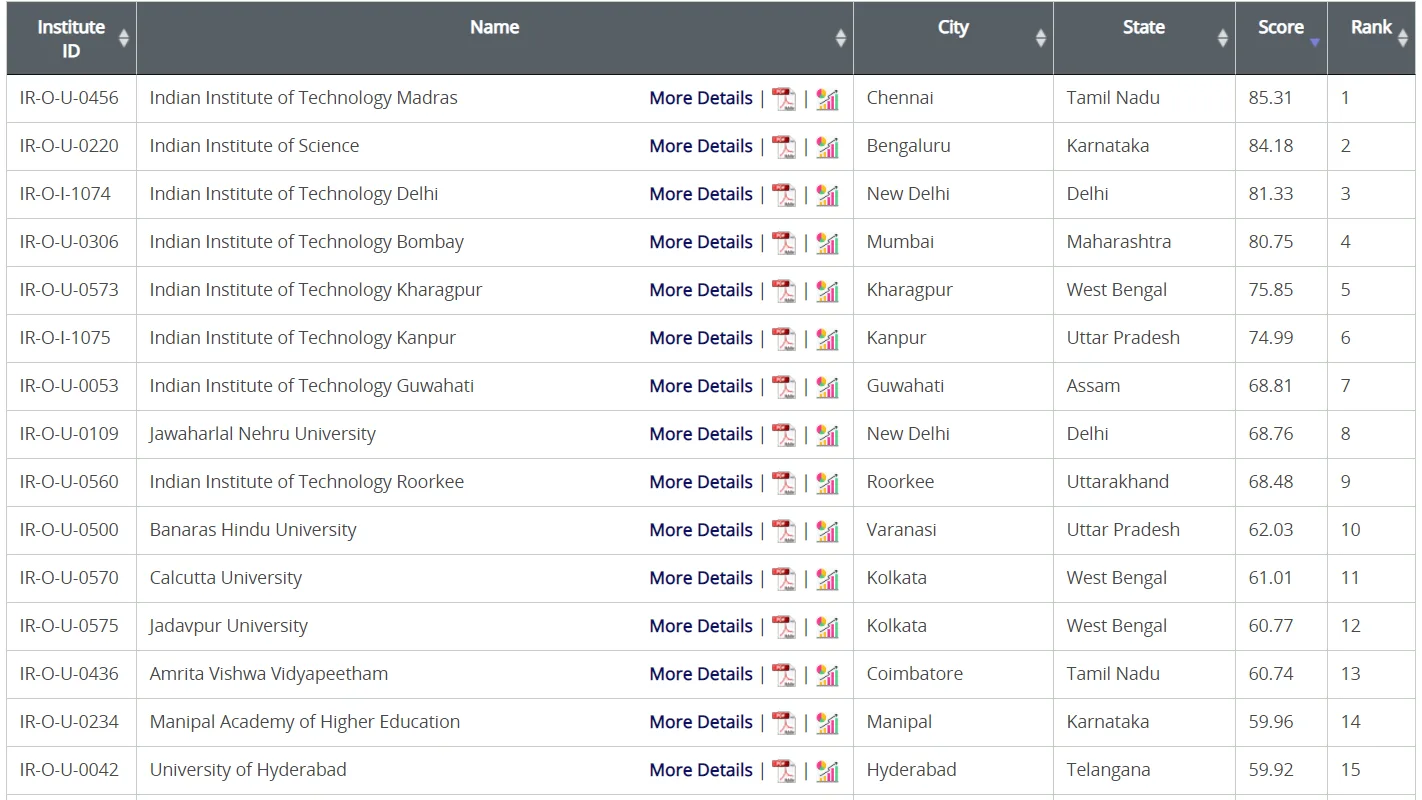Open More Details for IIT Guwahati

pos(701,386)
